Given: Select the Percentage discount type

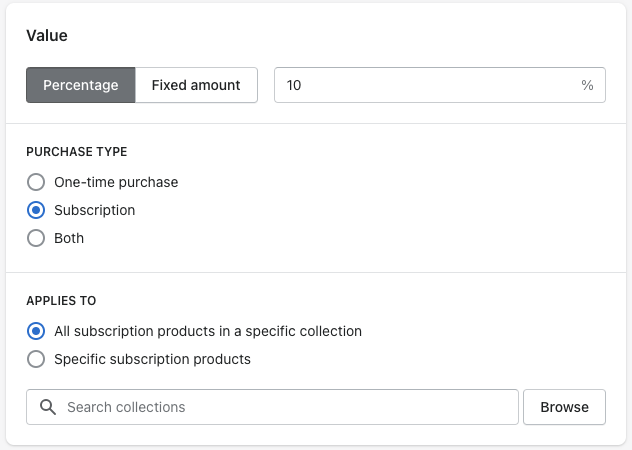Looking at the screenshot, I should coord(81,85).
